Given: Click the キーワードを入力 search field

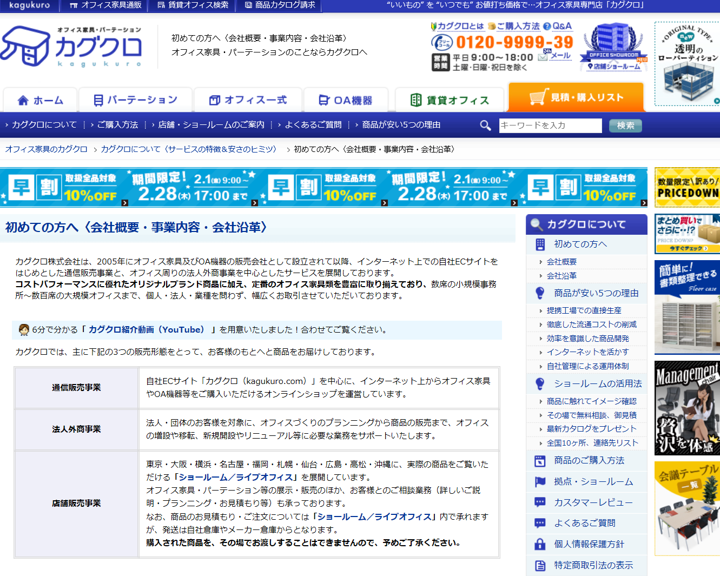Looking at the screenshot, I should click(550, 125).
